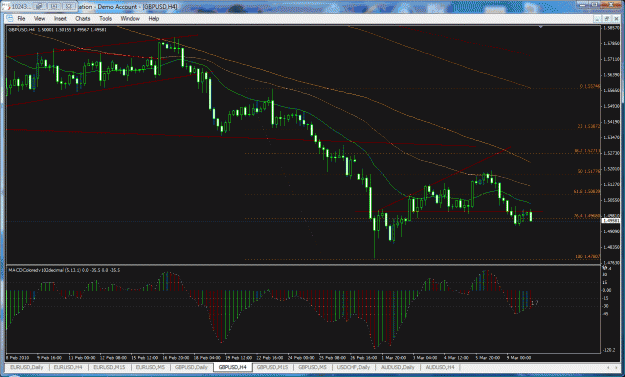The height and width of the screenshot is (377, 625).
Task: Switch to the EURUSD,Daily chart tab
Action: [x=27, y=367]
